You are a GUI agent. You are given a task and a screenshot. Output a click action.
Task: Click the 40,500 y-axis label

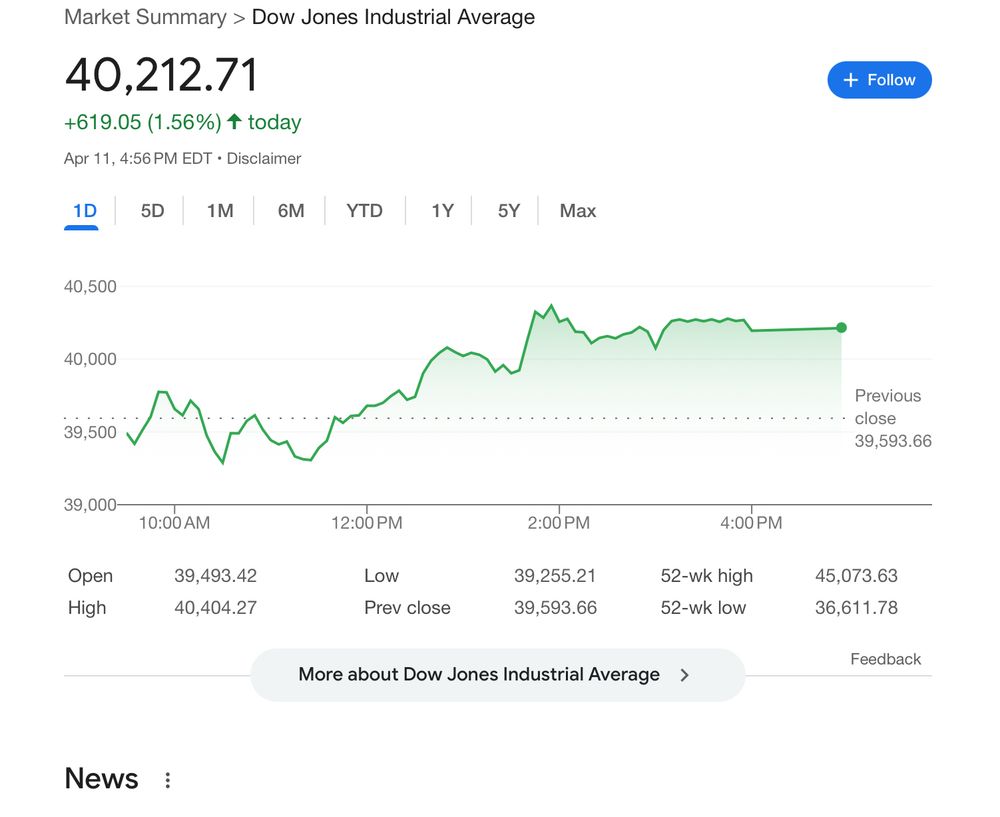[x=90, y=286]
